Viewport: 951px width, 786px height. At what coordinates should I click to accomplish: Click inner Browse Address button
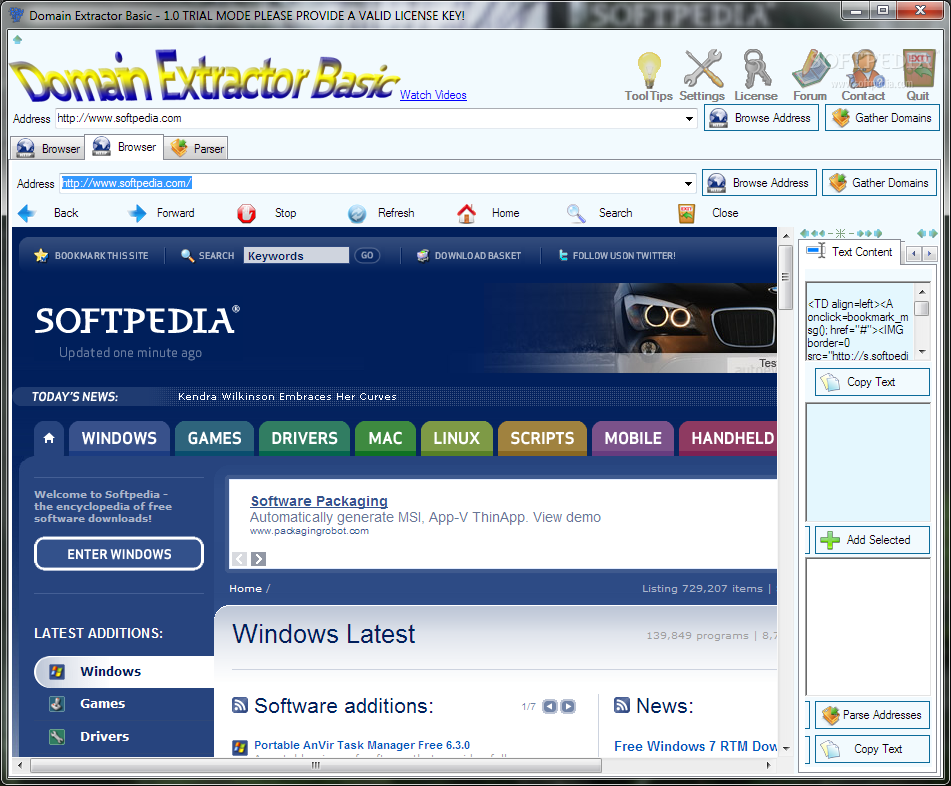[759, 183]
